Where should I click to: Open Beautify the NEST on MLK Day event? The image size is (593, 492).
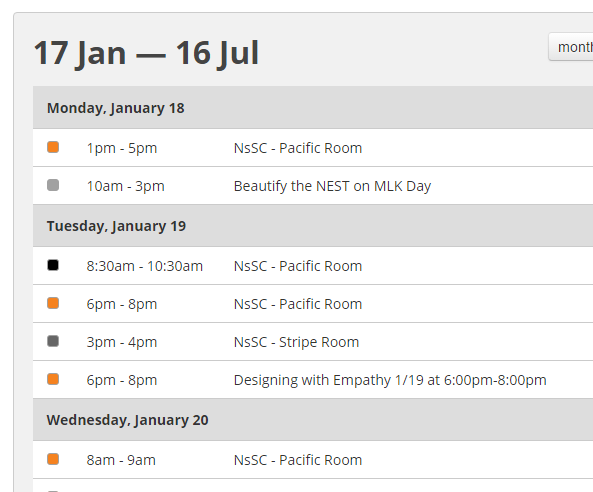pos(332,186)
